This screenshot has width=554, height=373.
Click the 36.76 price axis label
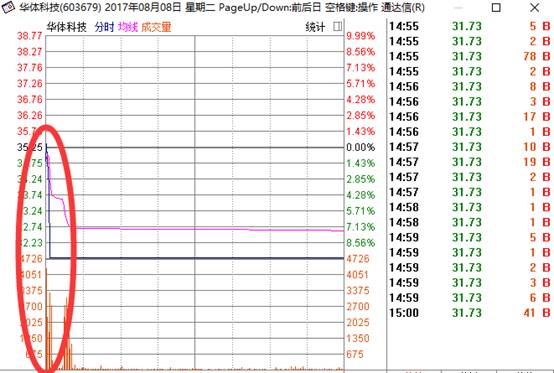pos(30,99)
